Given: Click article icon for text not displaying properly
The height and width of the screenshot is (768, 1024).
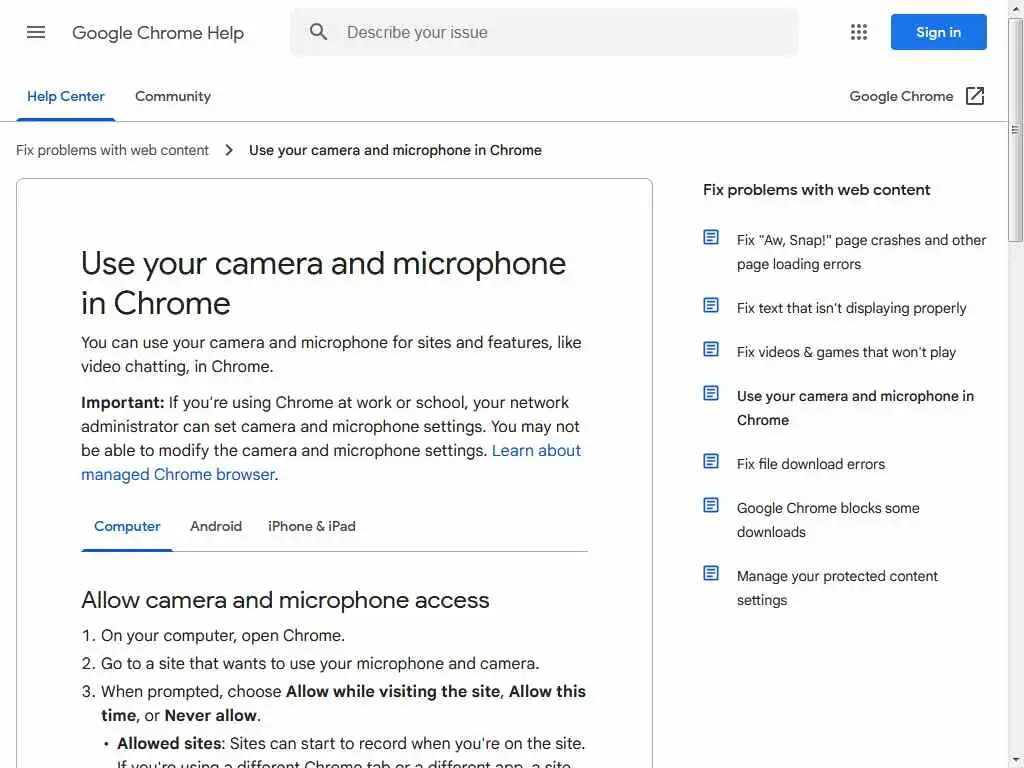Looking at the screenshot, I should [711, 305].
